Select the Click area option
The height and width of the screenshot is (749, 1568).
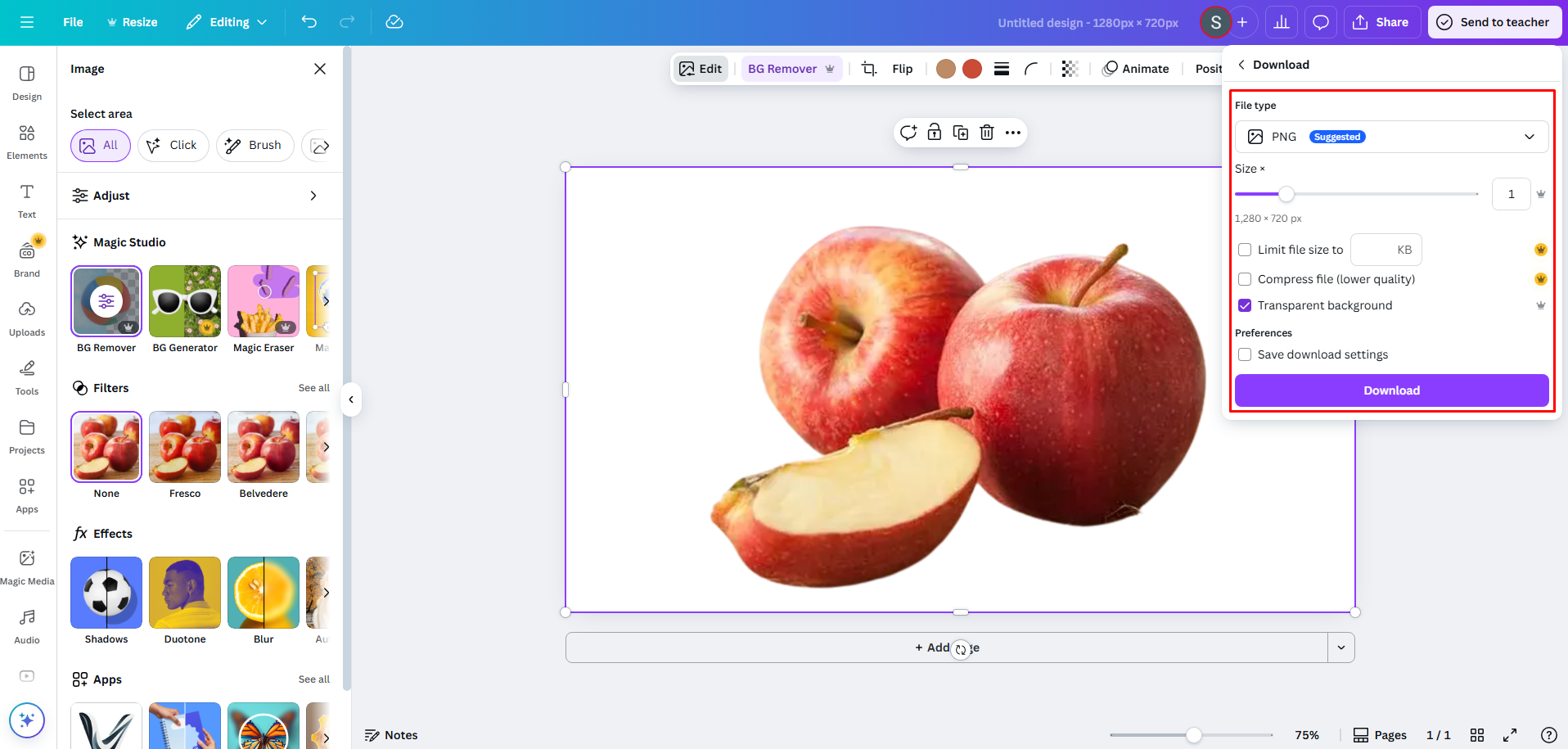173,146
